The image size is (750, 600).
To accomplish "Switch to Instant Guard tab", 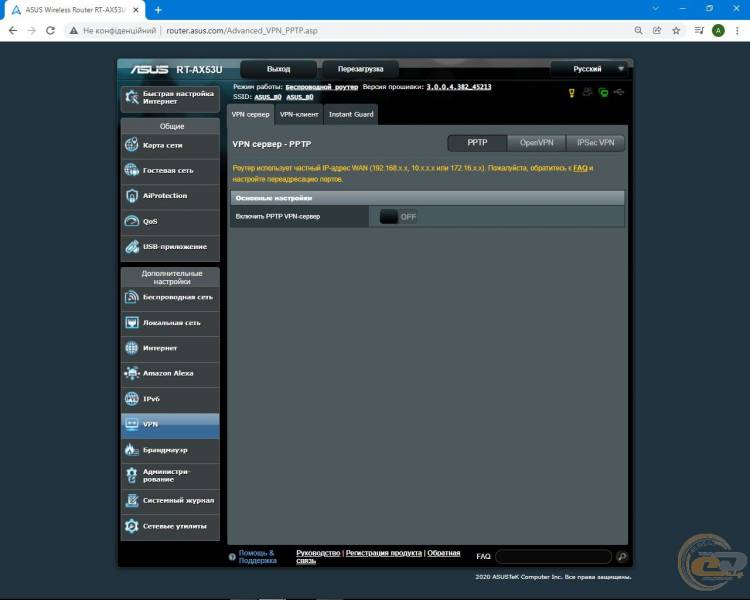I will [x=351, y=114].
